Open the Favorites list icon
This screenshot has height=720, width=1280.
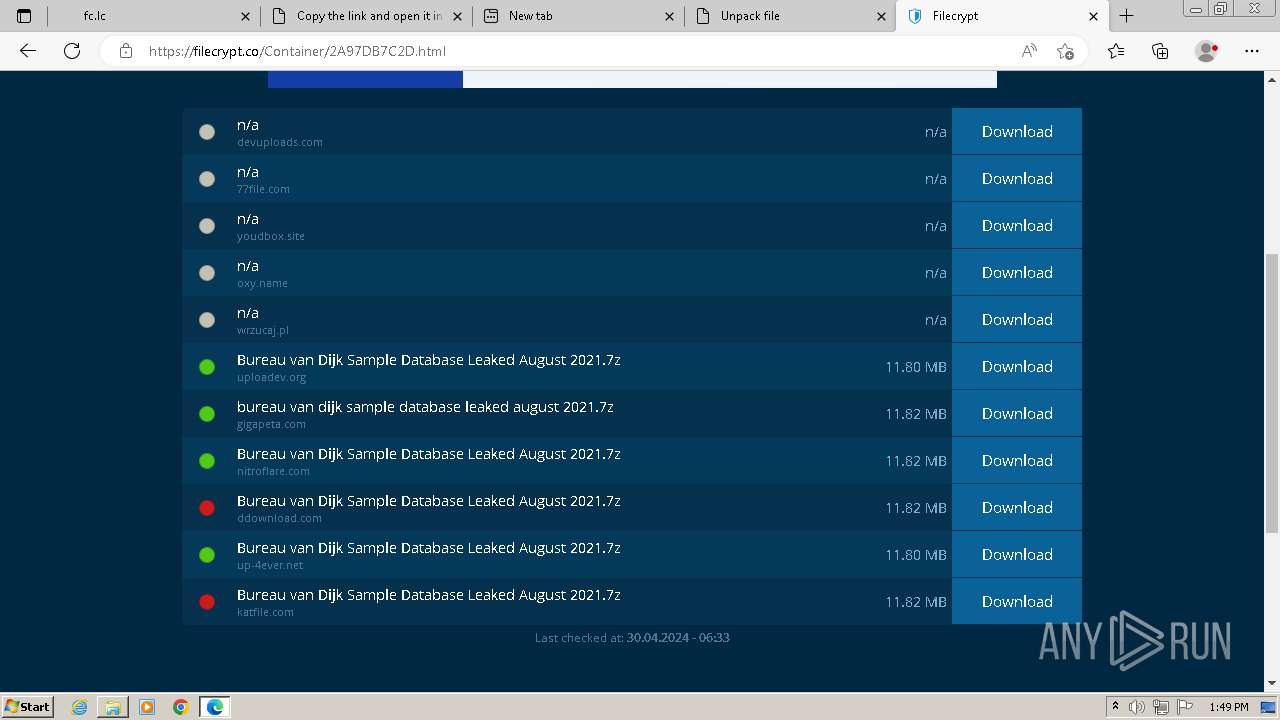(x=1116, y=51)
